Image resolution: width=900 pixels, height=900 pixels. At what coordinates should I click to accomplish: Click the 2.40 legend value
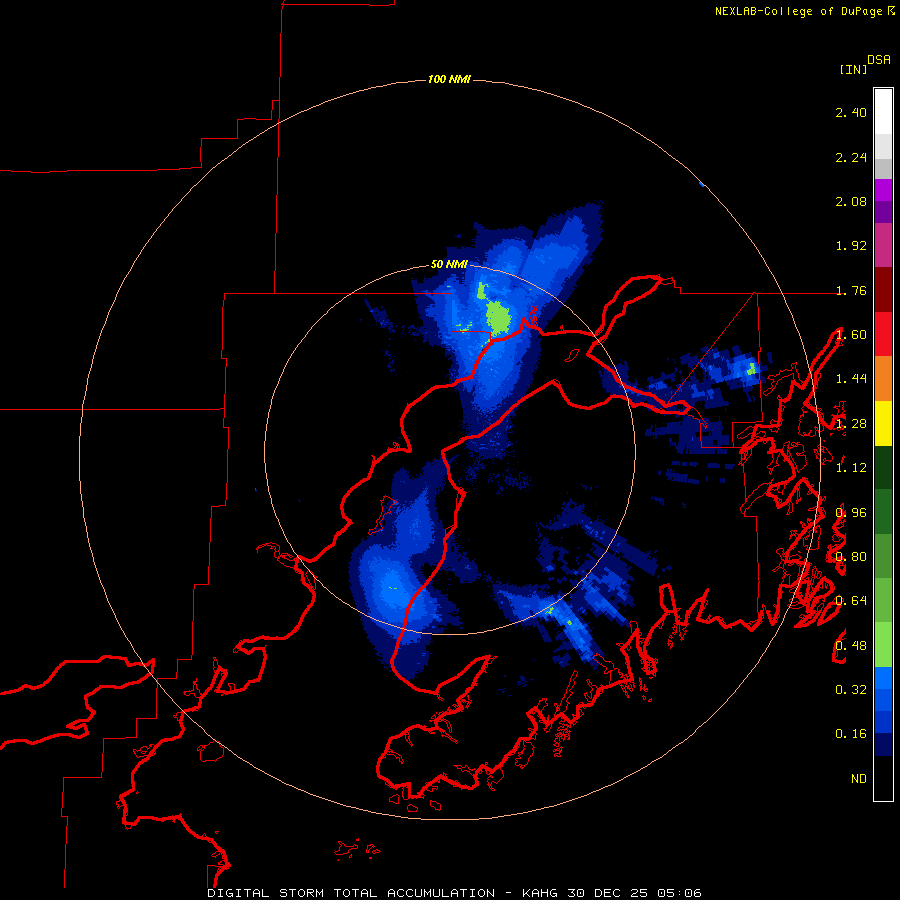click(x=851, y=112)
